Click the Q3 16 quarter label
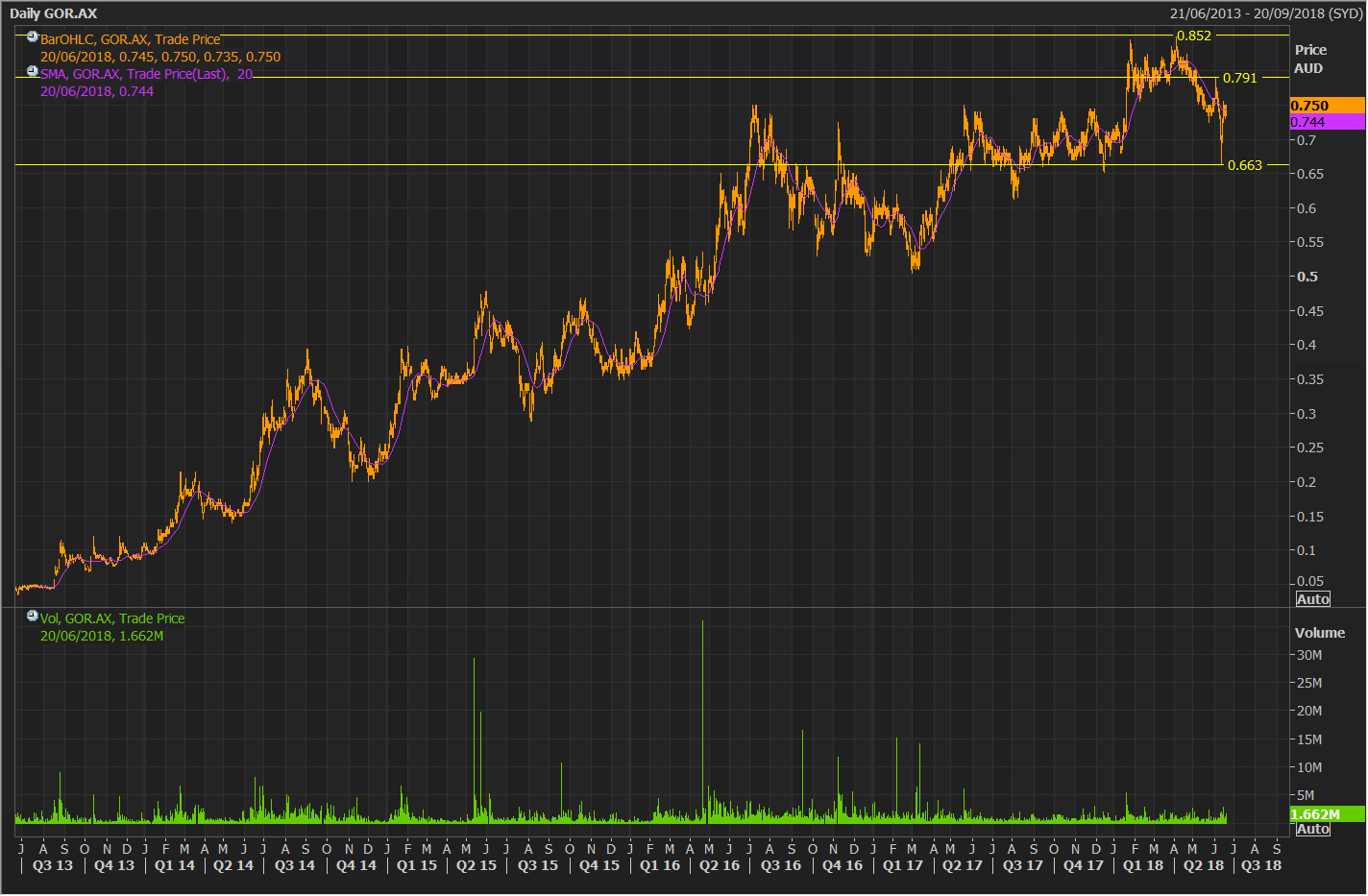This screenshot has height=896, width=1368. click(781, 865)
